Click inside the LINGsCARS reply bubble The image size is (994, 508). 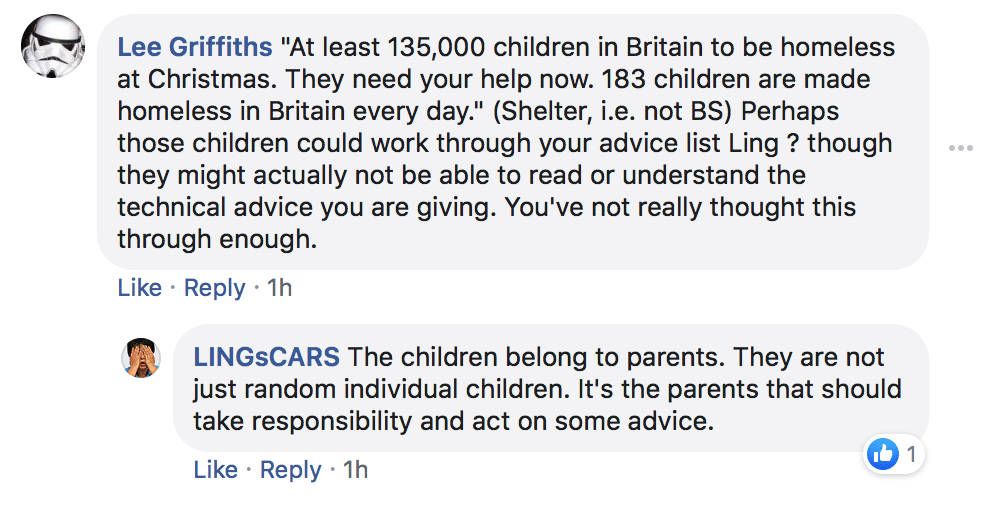[551, 388]
